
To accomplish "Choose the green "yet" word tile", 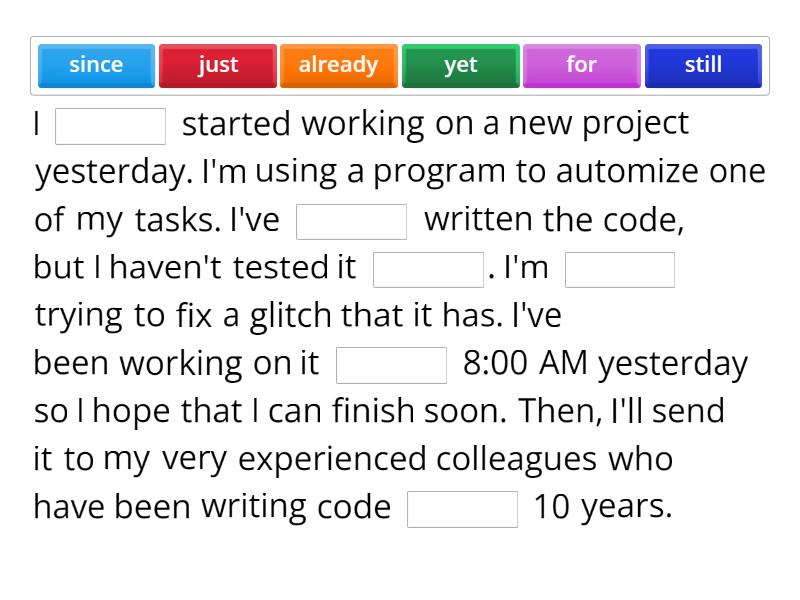I will click(460, 65).
